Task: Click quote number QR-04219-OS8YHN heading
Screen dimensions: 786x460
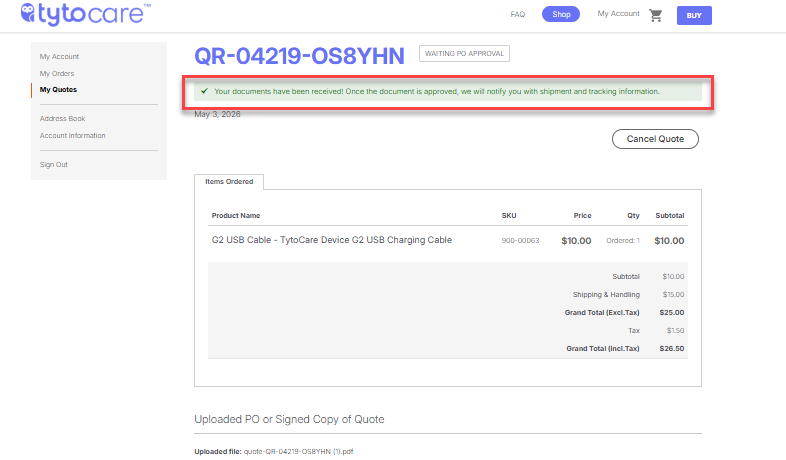Action: click(x=299, y=56)
